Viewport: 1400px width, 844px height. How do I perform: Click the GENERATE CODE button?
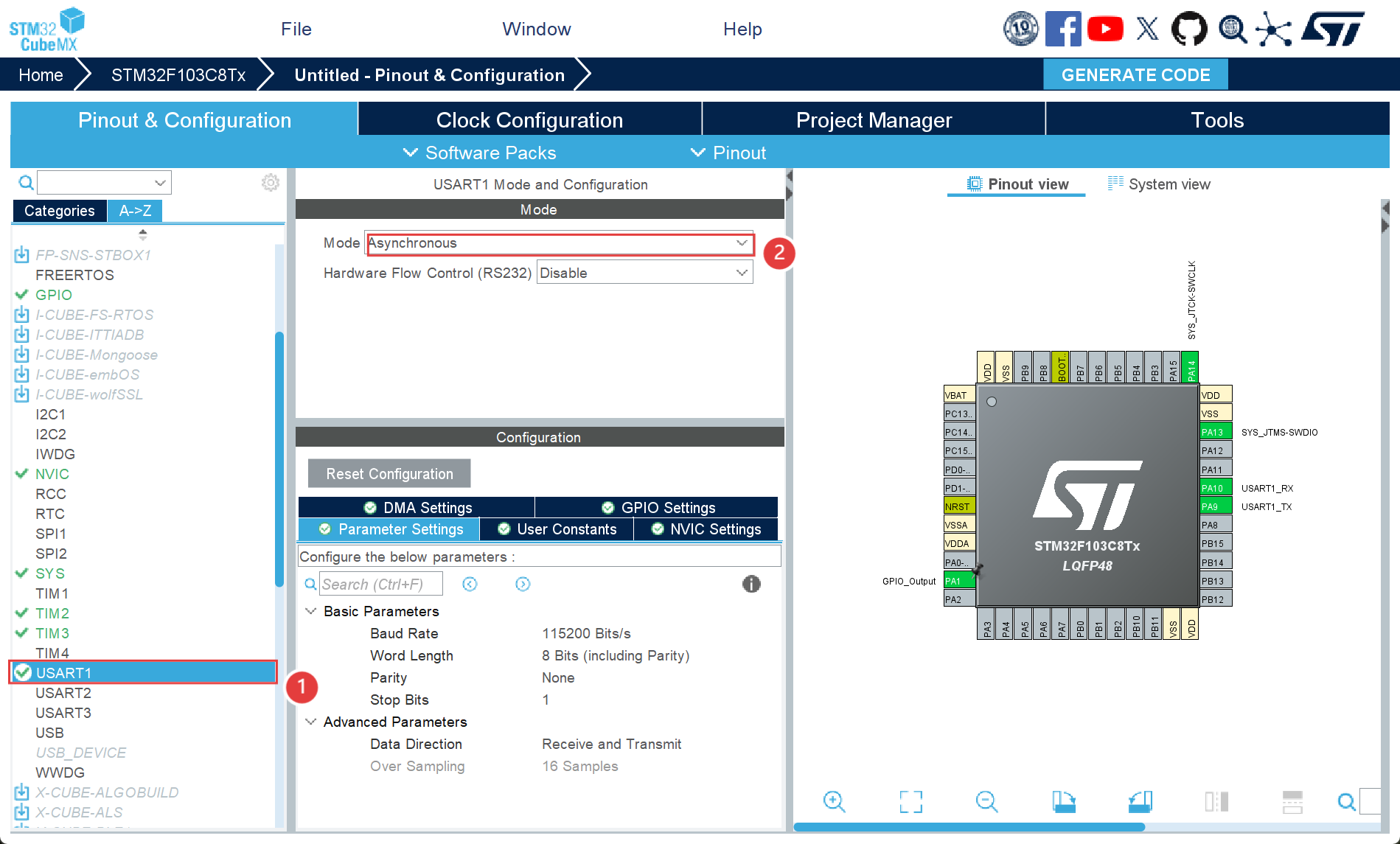pos(1135,74)
